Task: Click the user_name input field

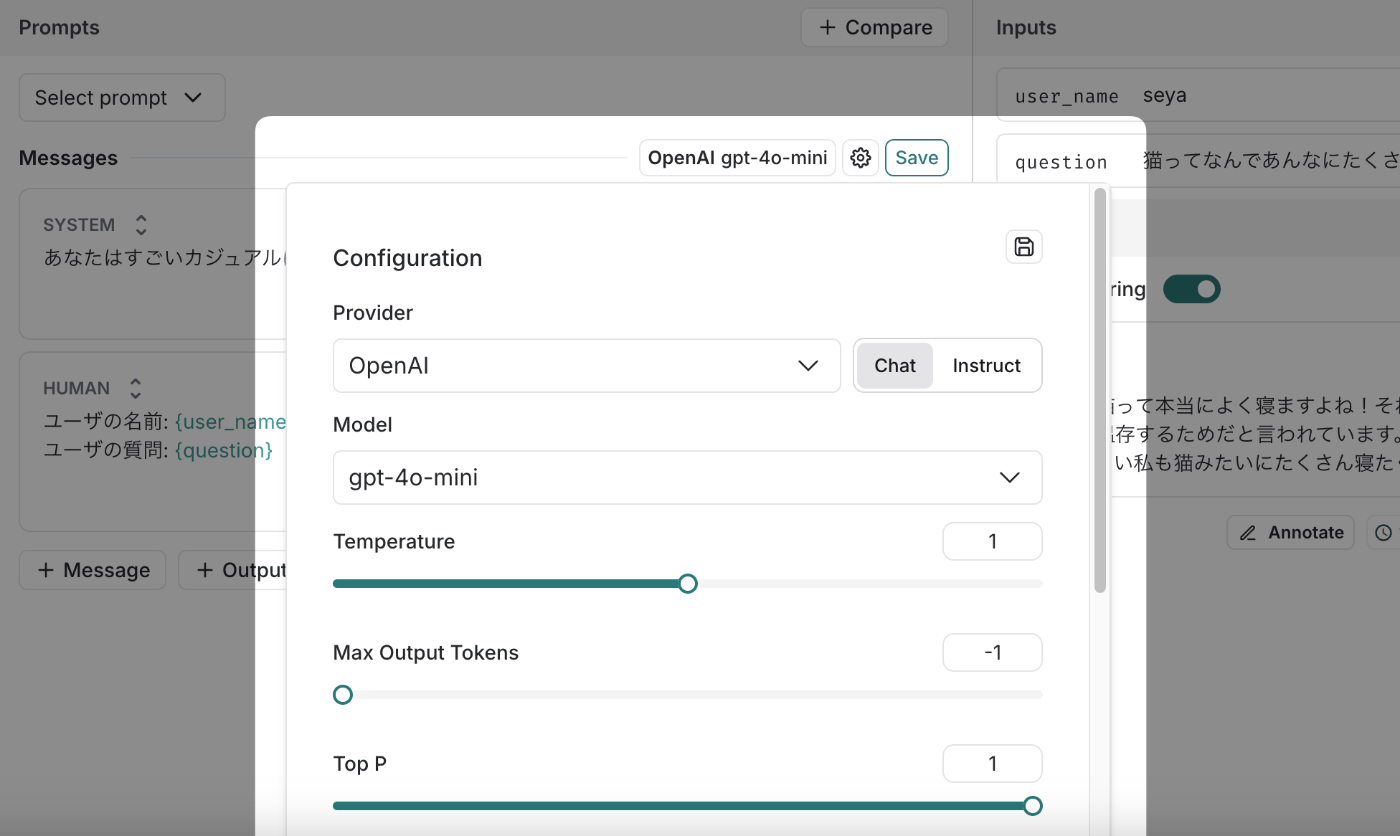Action: coord(1198,96)
